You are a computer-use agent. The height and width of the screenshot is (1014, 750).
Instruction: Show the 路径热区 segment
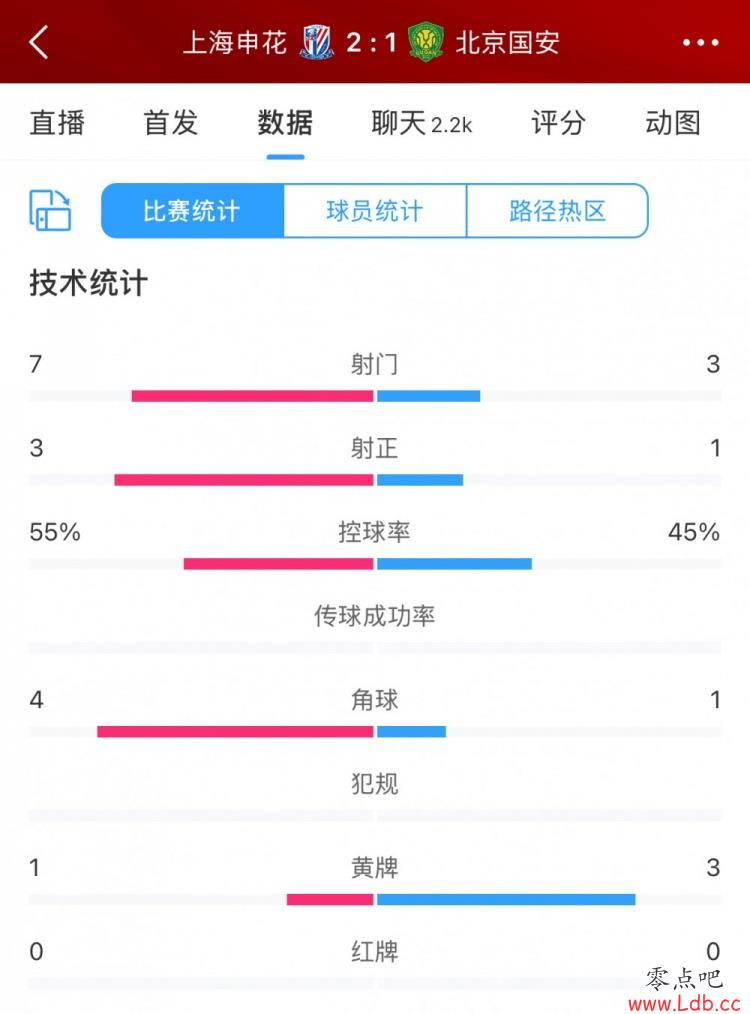557,211
